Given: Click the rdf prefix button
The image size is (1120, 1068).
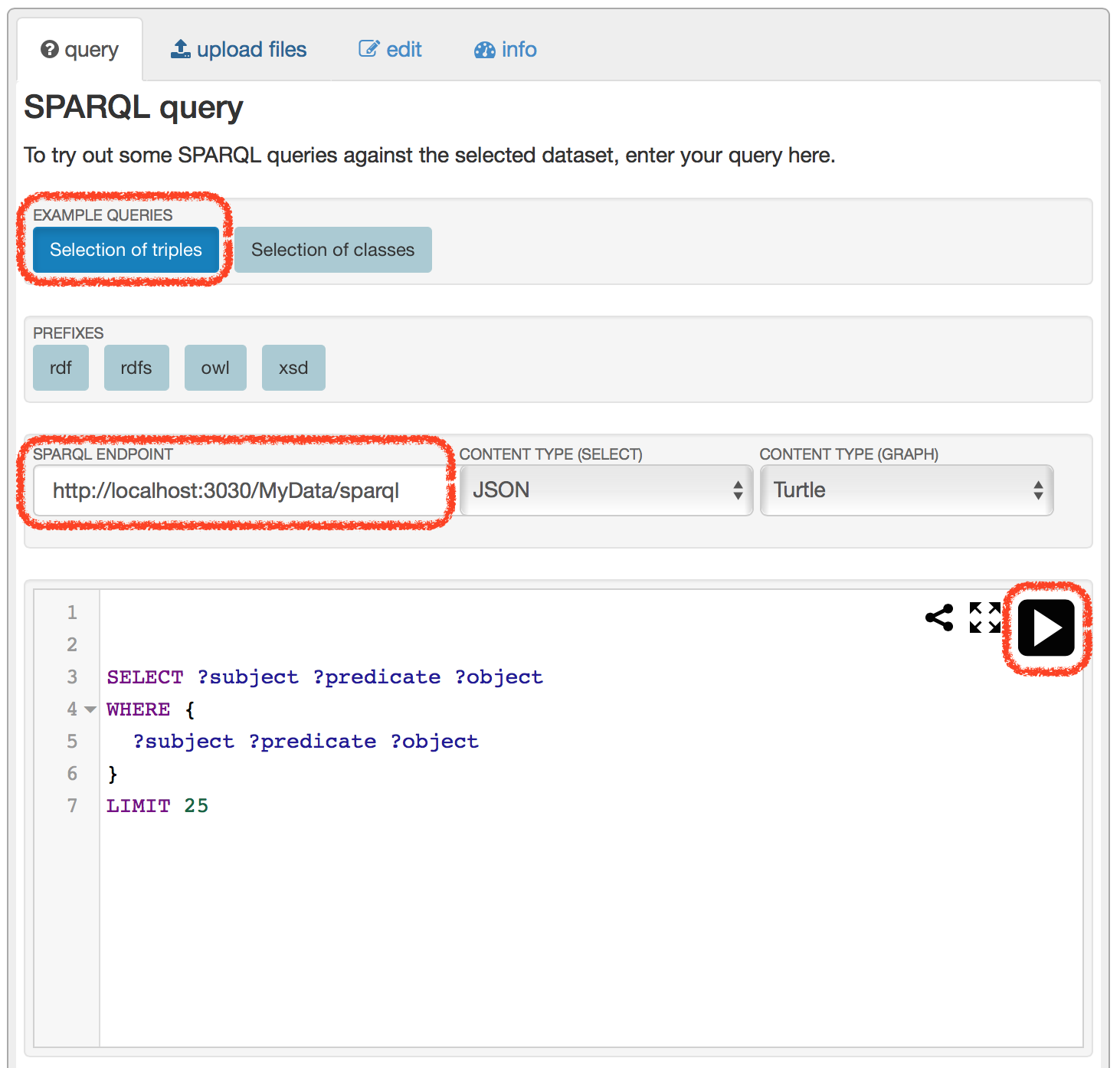Looking at the screenshot, I should point(61,367).
